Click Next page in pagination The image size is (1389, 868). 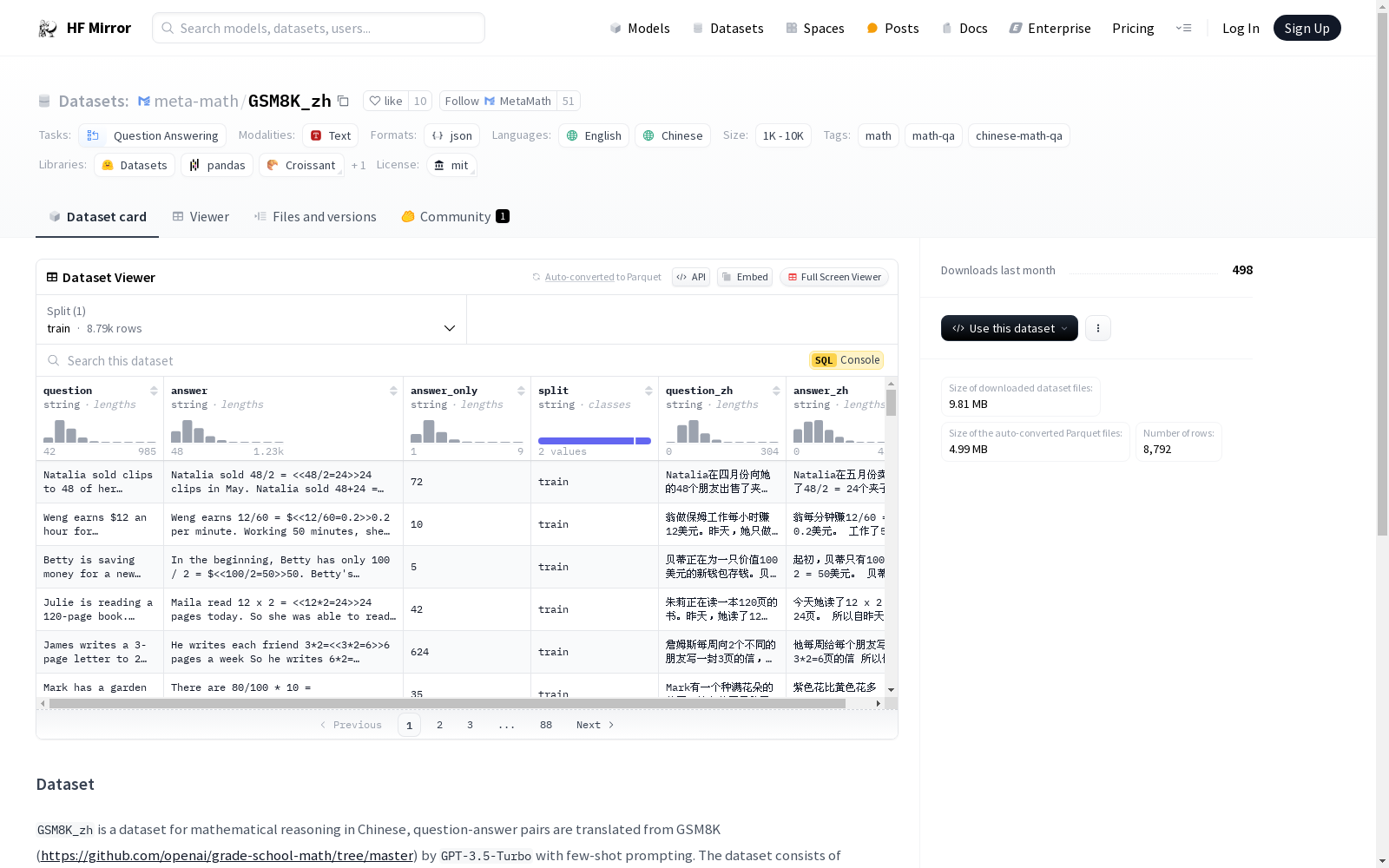tap(596, 725)
